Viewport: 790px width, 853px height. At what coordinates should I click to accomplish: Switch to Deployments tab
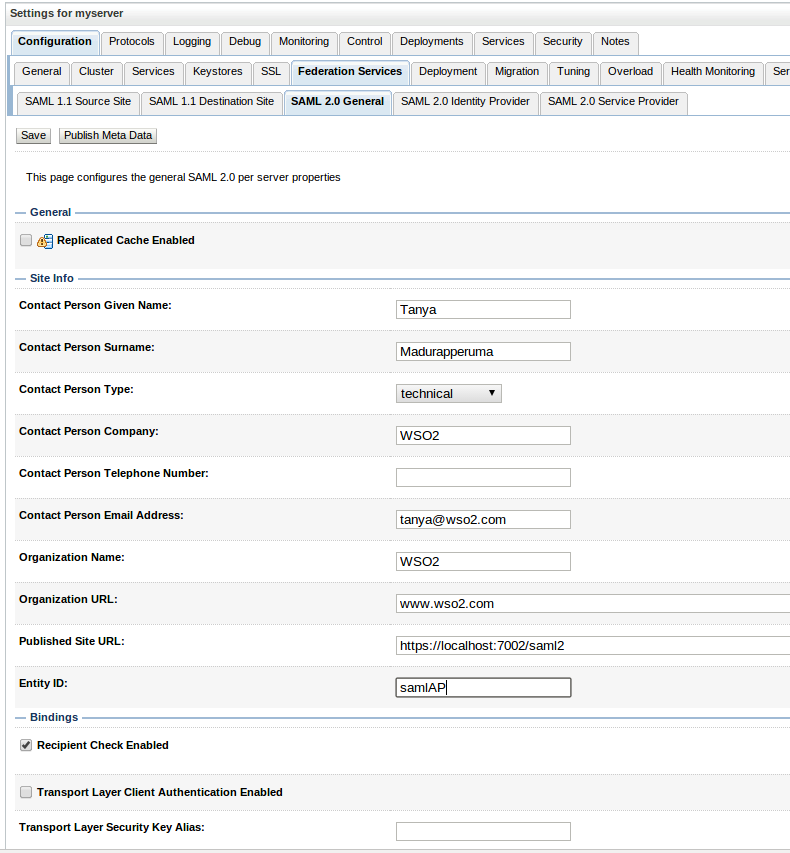point(431,42)
